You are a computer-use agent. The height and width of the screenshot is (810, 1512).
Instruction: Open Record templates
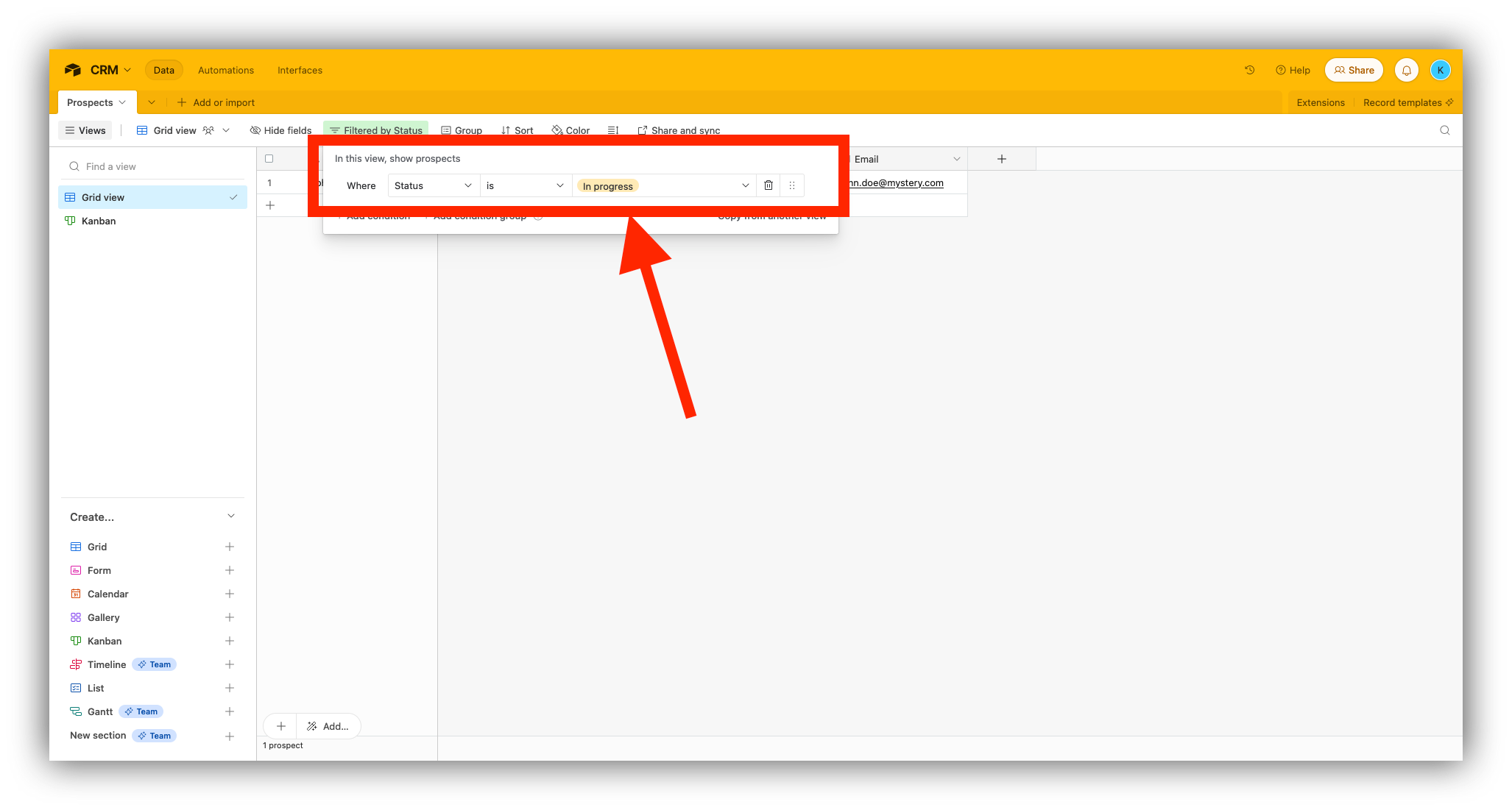point(1407,102)
